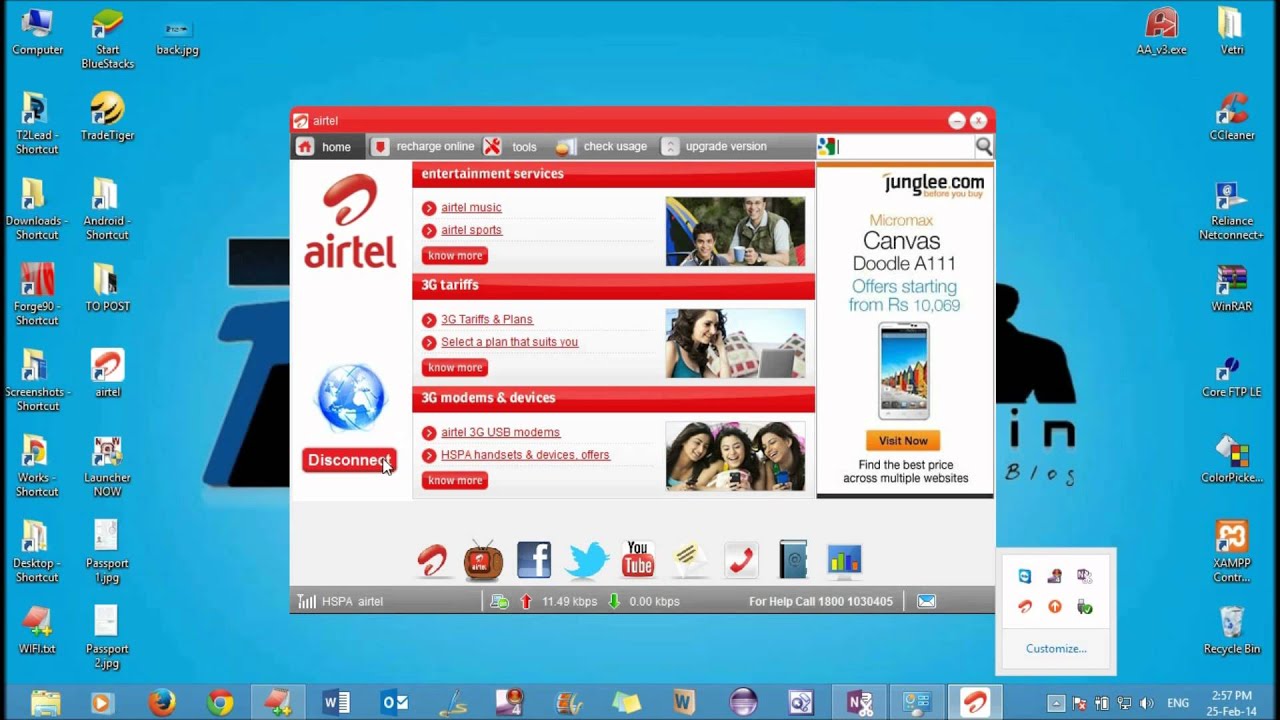1280x720 pixels.
Task: Click the safely remove hardware tray icon
Action: point(1085,607)
